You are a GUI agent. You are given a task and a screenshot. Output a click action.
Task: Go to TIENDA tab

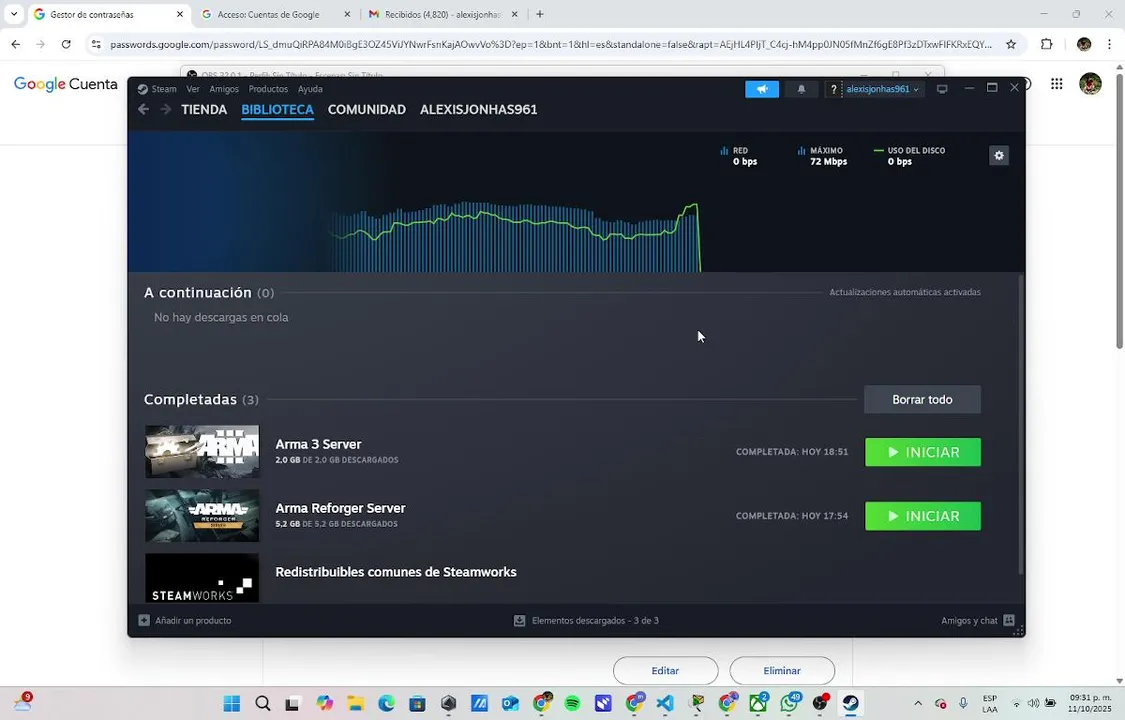[x=204, y=110]
